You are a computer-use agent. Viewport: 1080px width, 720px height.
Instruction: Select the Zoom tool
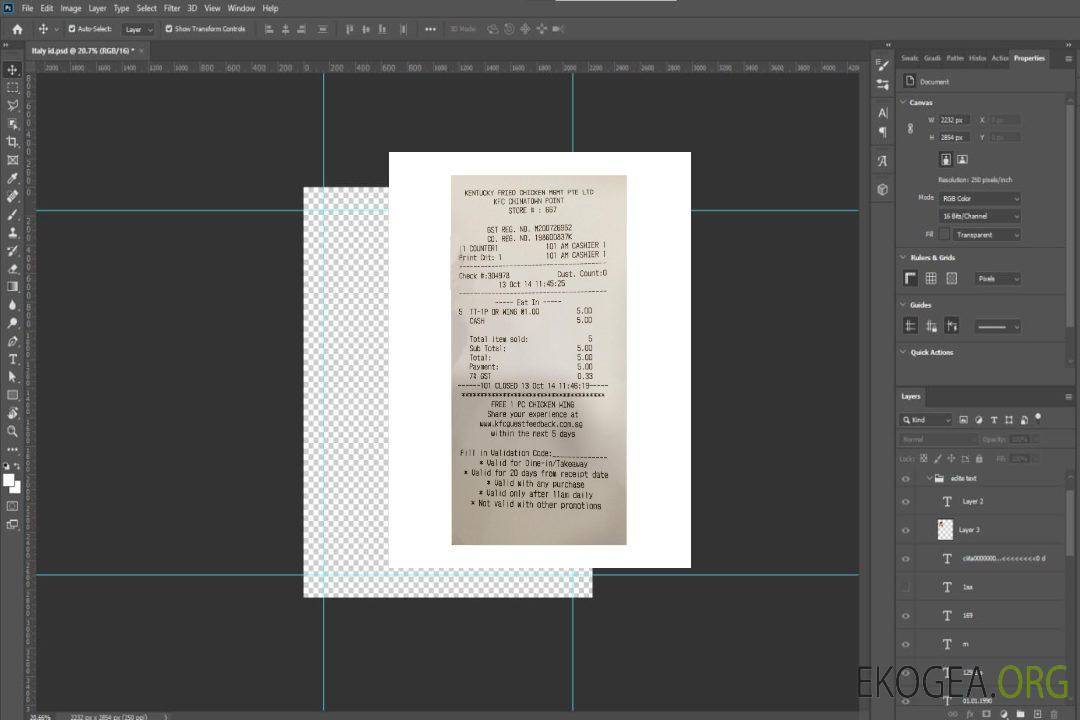[12, 431]
